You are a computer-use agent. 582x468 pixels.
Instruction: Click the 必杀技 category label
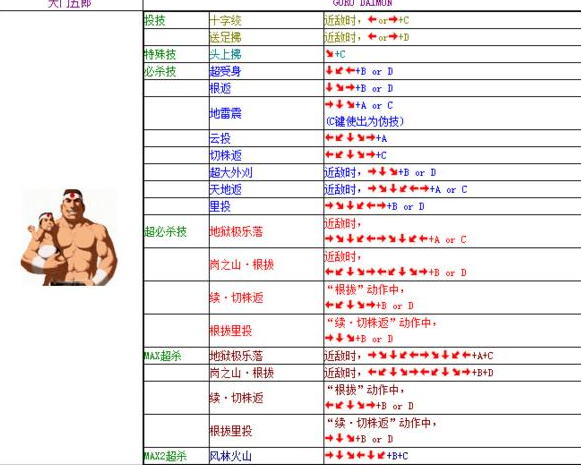pos(160,71)
